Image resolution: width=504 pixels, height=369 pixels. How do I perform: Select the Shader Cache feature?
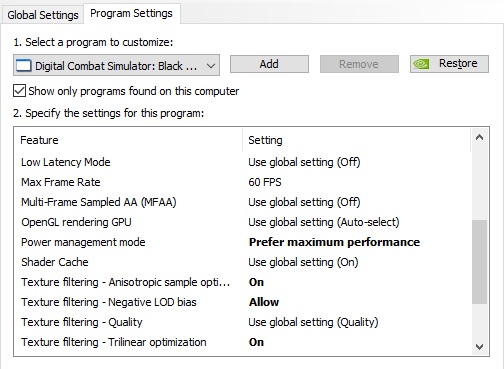click(x=55, y=262)
